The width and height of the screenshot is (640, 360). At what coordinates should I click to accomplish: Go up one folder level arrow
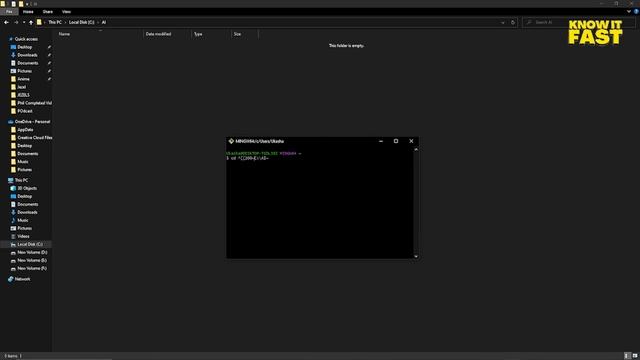click(31, 22)
